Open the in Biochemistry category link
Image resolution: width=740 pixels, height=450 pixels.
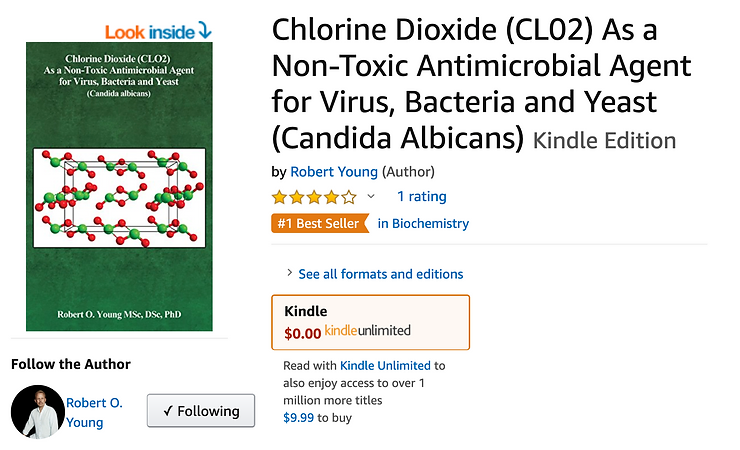pos(423,224)
